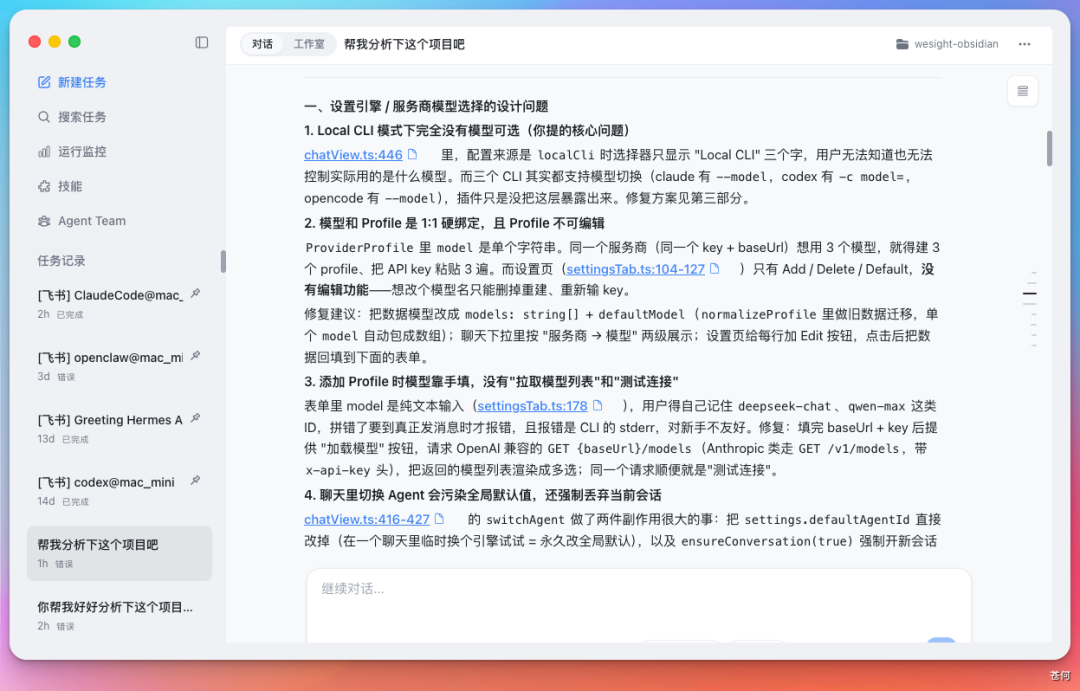Screen dimensions: 1080x691
Task: Click the 继续对话 message input field
Action: tap(638, 605)
